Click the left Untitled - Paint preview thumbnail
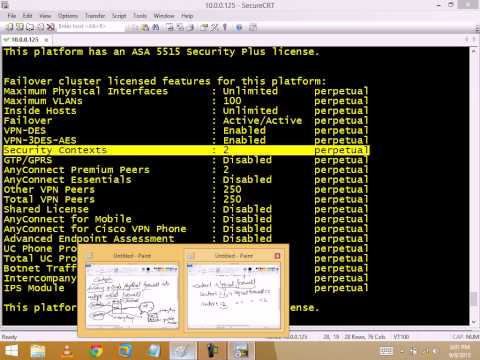480x360 pixels. (132, 295)
